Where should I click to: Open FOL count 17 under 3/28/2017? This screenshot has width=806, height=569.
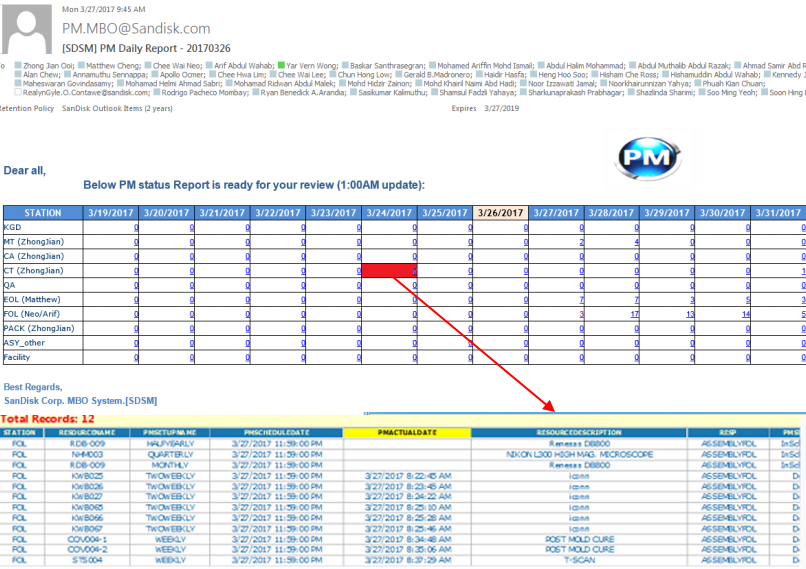tap(634, 314)
